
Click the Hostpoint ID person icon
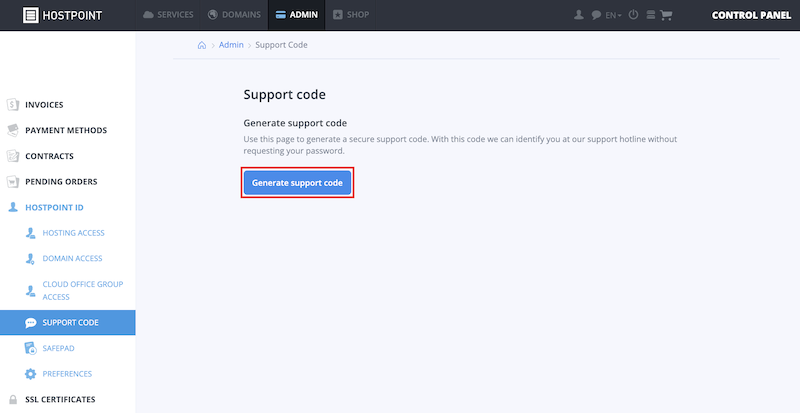13,207
